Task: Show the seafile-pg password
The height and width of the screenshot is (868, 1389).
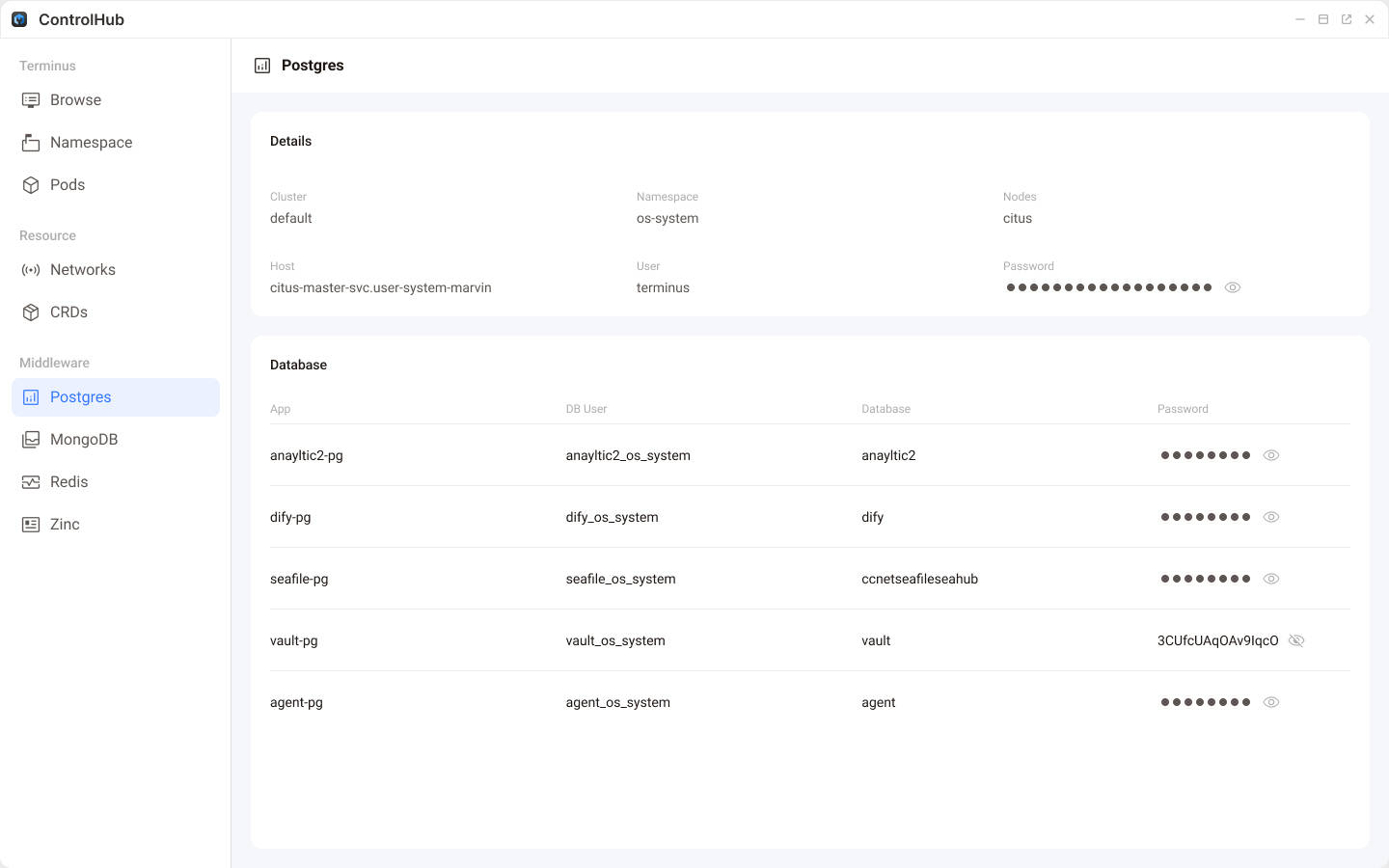Action: tap(1270, 578)
